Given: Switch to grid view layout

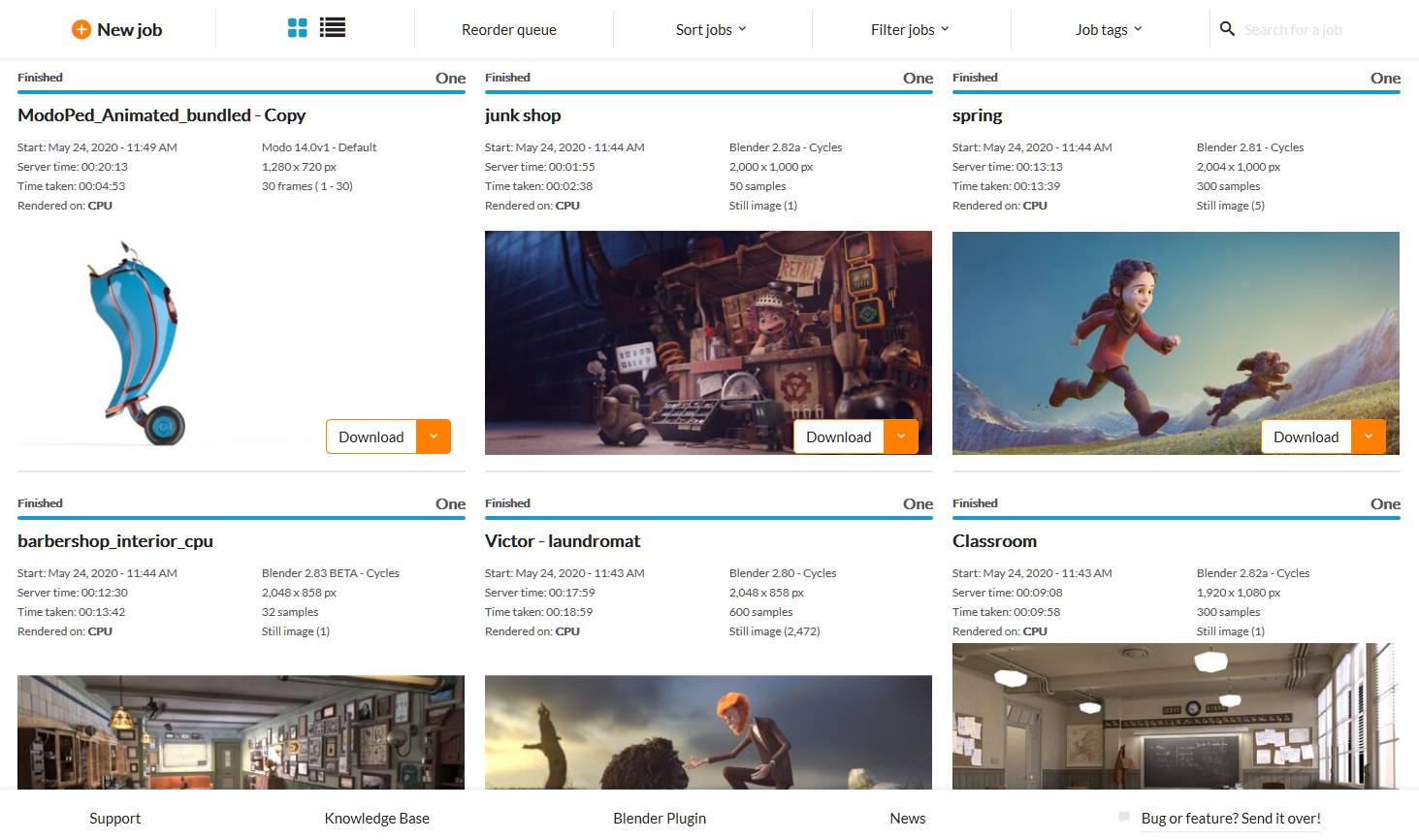Looking at the screenshot, I should 297,27.
